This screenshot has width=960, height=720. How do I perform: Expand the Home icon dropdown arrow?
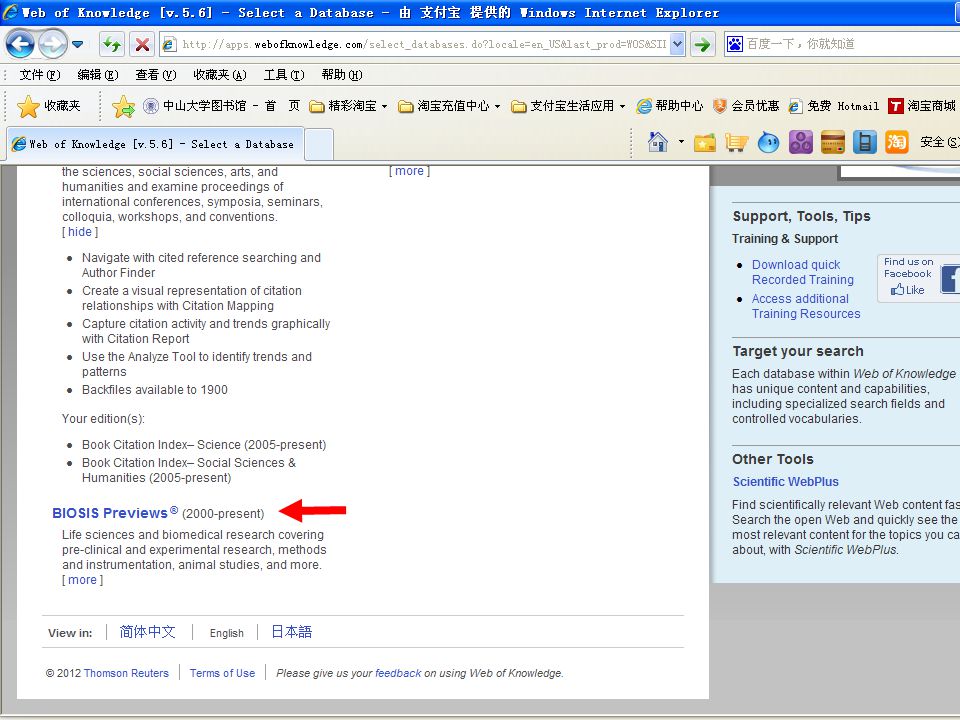pyautogui.click(x=681, y=142)
